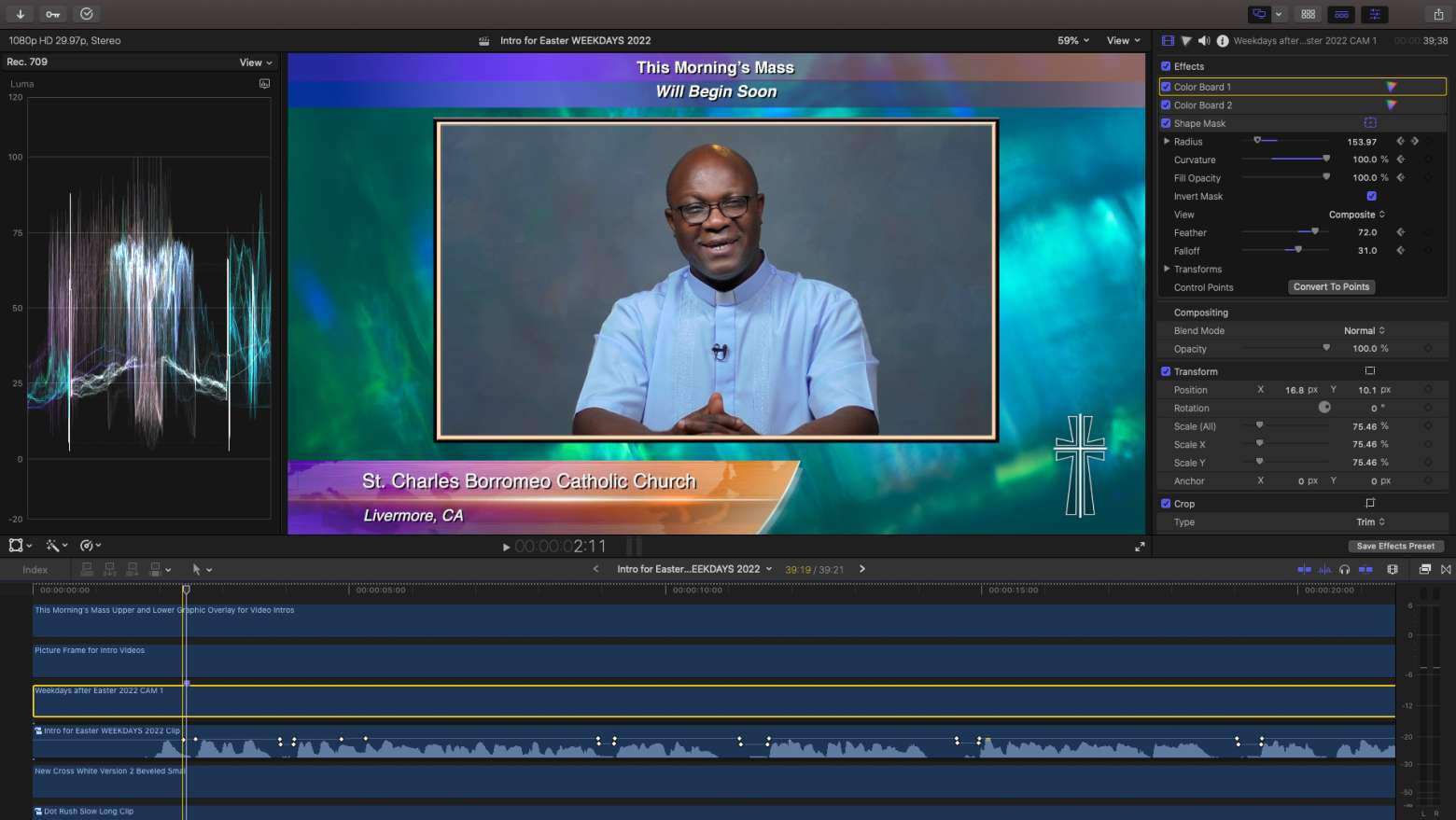Open the timeline Index panel
The height and width of the screenshot is (820, 1456).
pyautogui.click(x=35, y=570)
